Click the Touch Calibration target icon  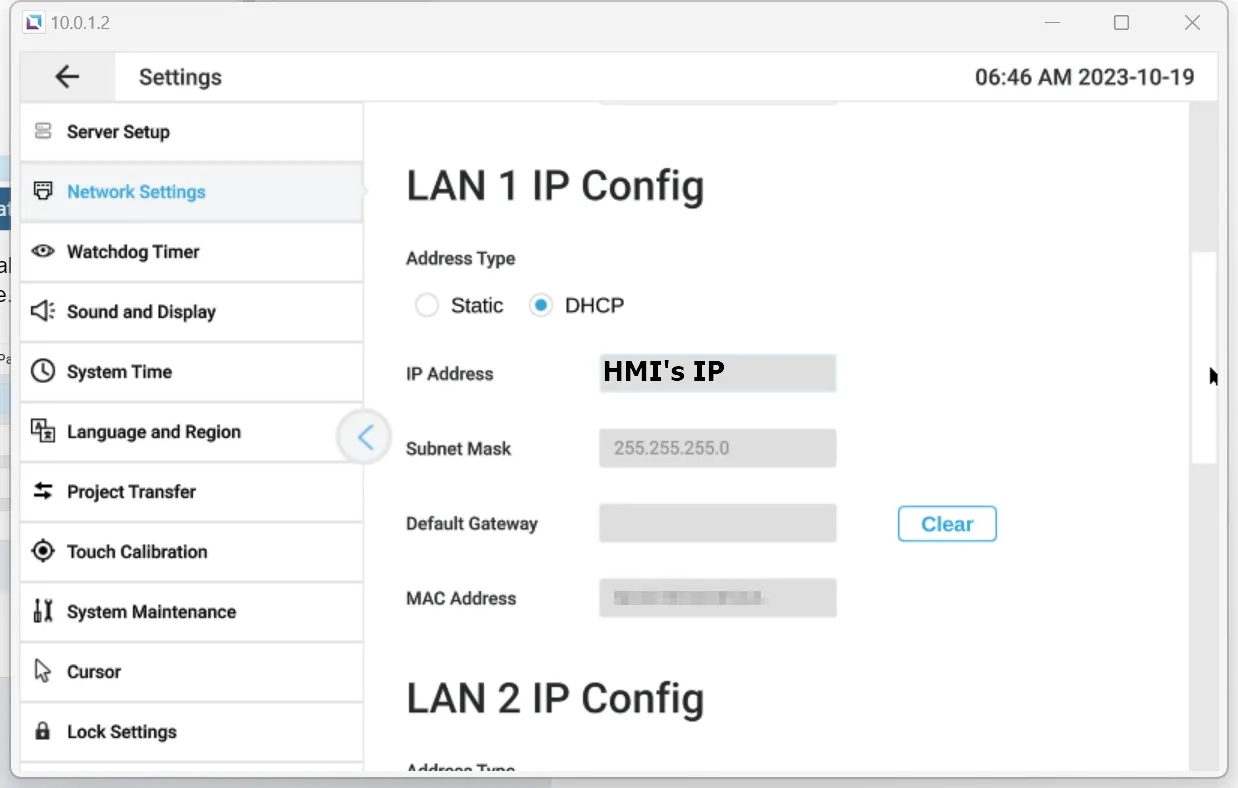(x=43, y=551)
